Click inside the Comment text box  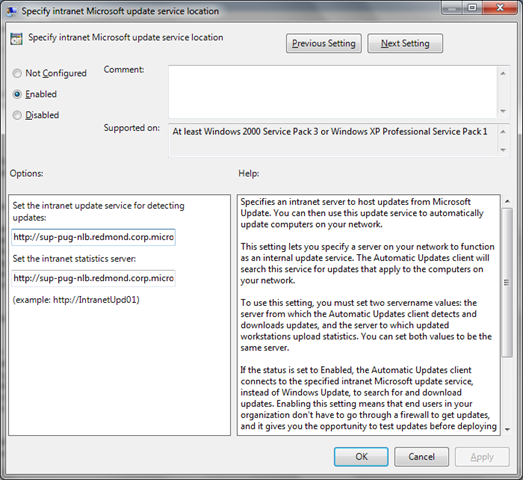pos(333,92)
